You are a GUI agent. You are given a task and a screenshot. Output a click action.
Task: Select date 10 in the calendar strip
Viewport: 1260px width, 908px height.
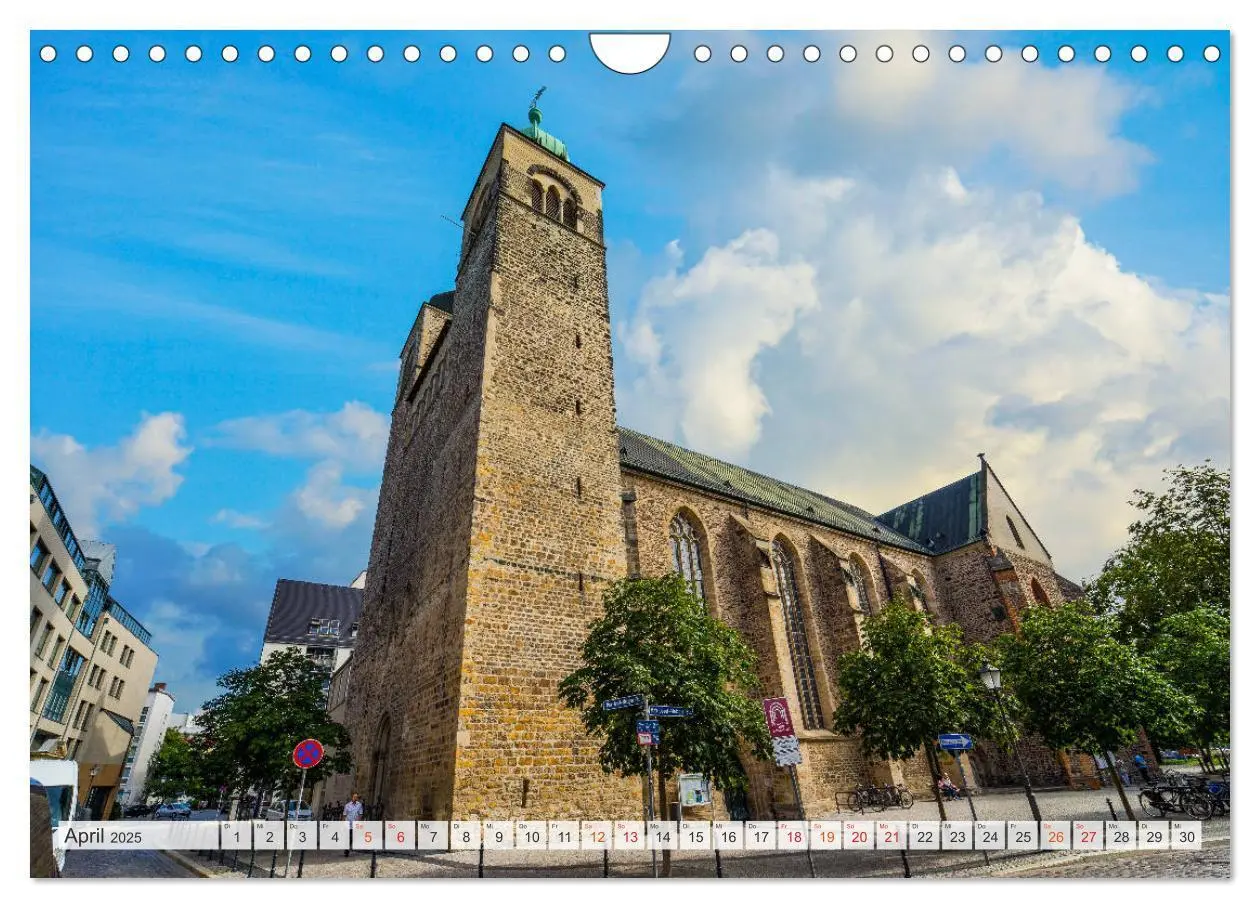531,836
